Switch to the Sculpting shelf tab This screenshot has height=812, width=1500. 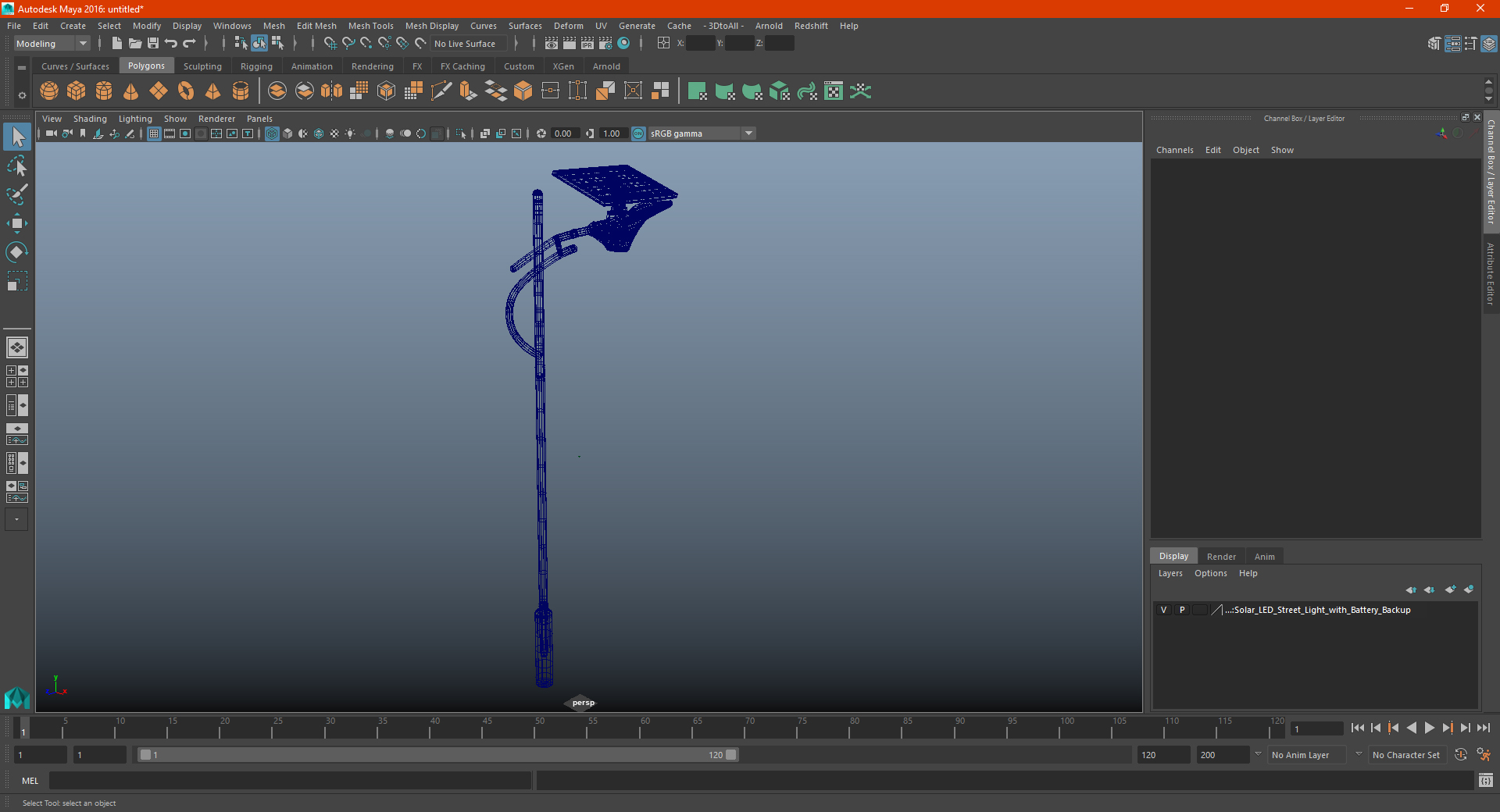[x=202, y=66]
